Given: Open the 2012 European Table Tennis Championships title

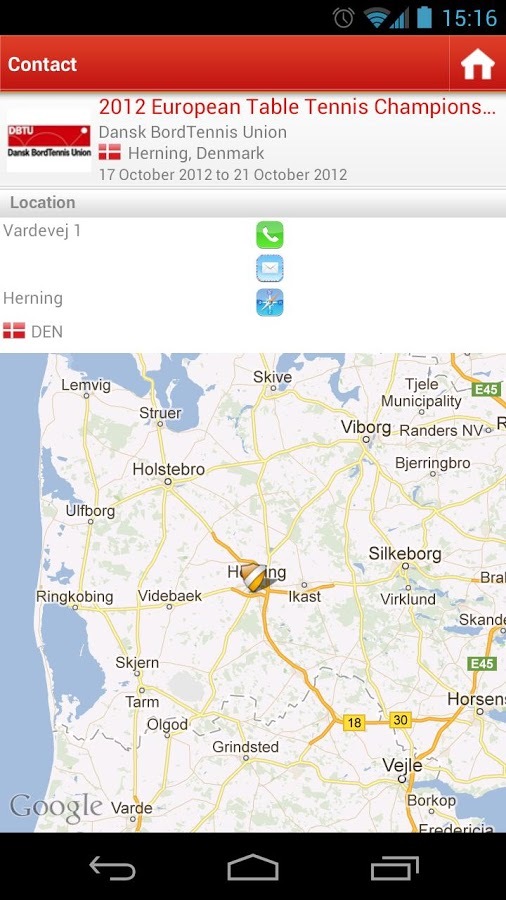Looking at the screenshot, I should coord(297,106).
